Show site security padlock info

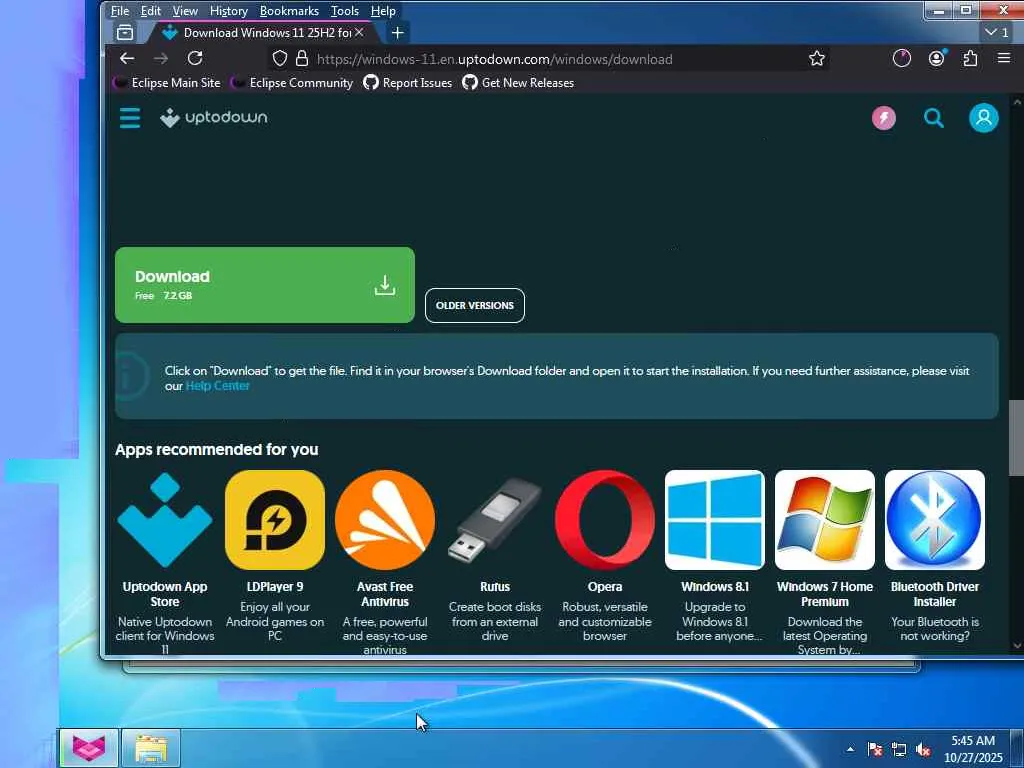coord(302,59)
